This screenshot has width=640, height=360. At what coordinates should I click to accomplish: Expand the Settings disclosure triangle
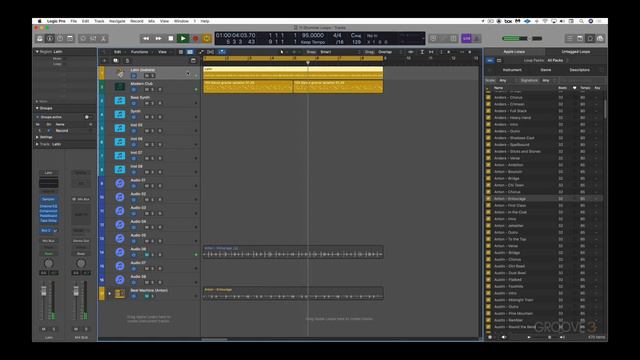click(x=37, y=137)
